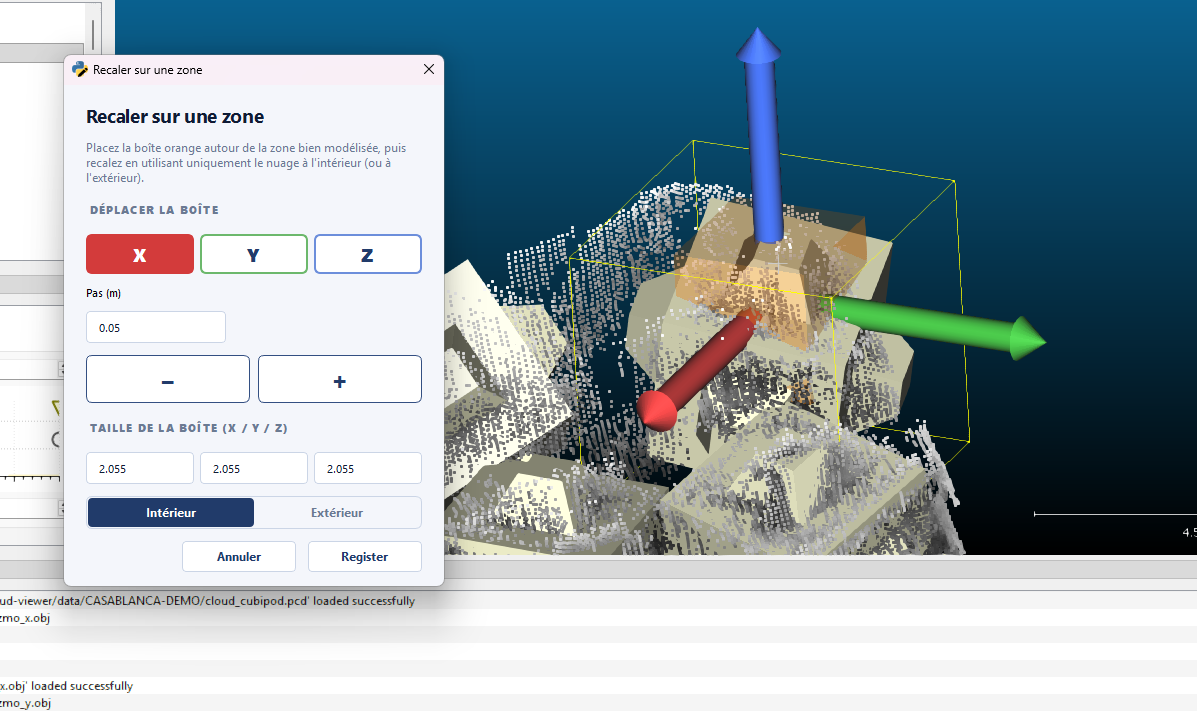Select the blue Z axis button
Screen dimensions: 1197x713
click(x=368, y=254)
